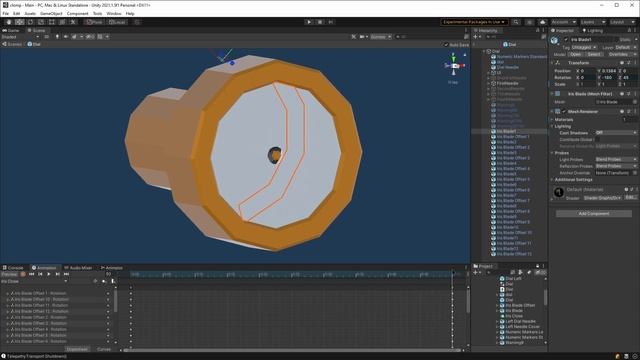Screen dimensions: 640x360
Task: Open the Component menu
Action: tap(78, 13)
